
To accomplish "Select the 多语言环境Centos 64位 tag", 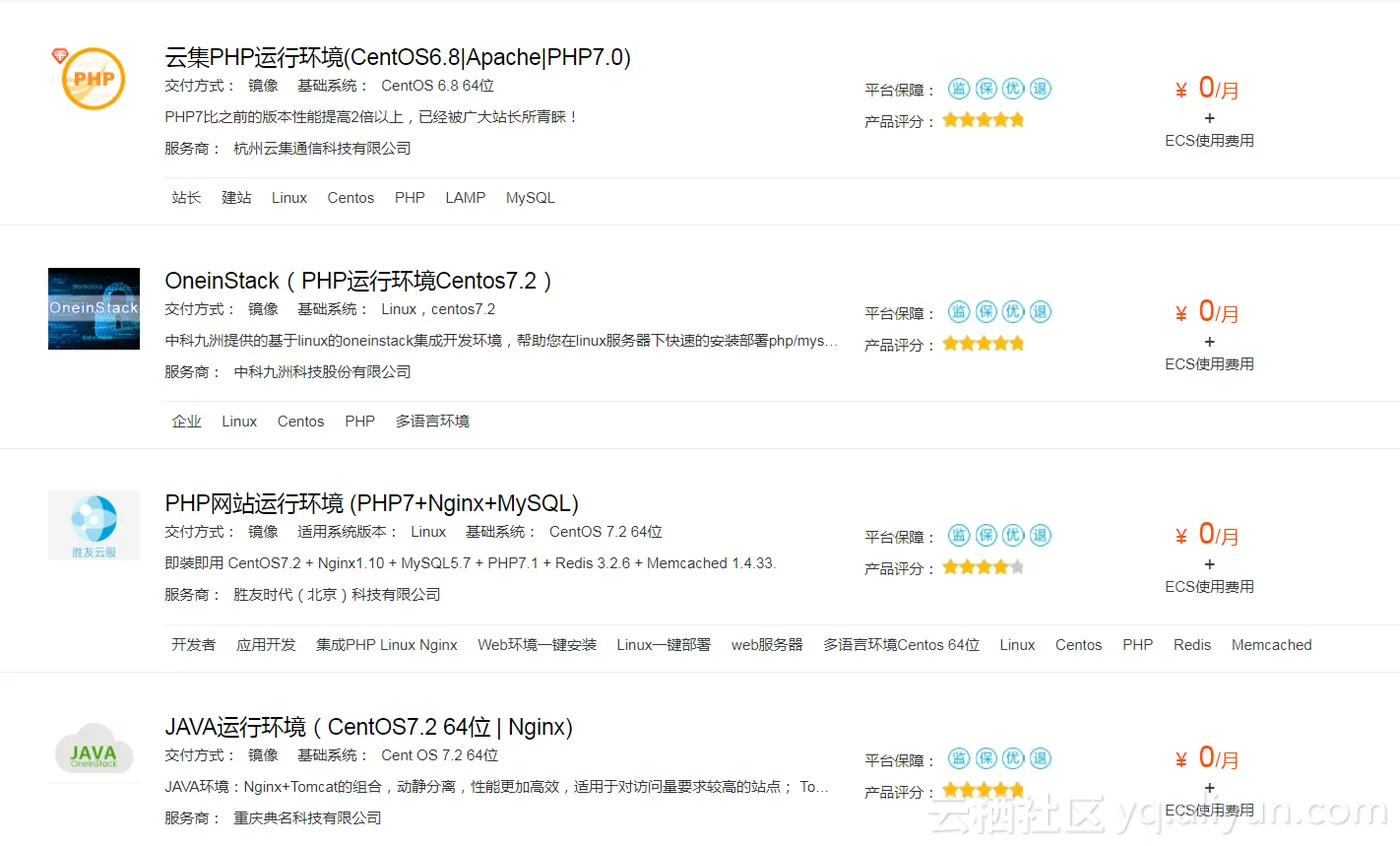I will 902,645.
